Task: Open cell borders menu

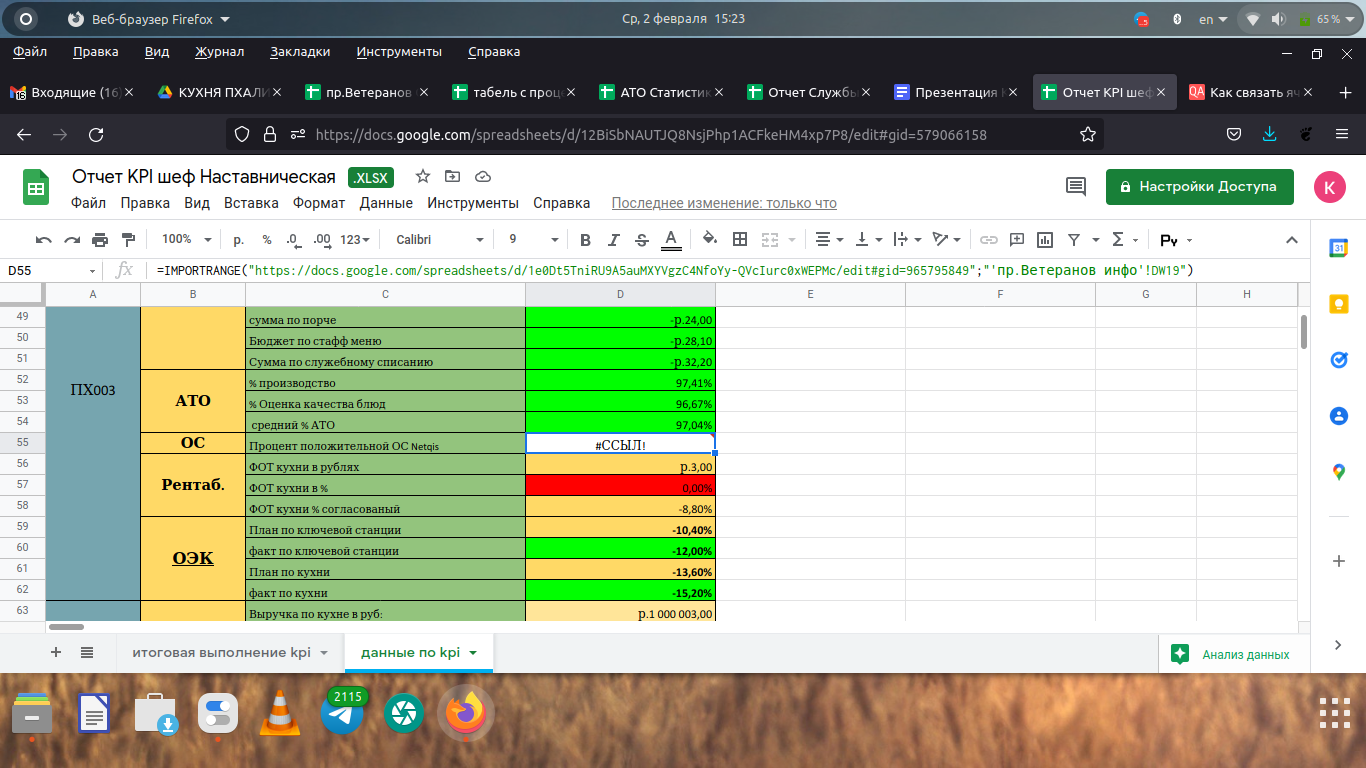Action: click(740, 240)
